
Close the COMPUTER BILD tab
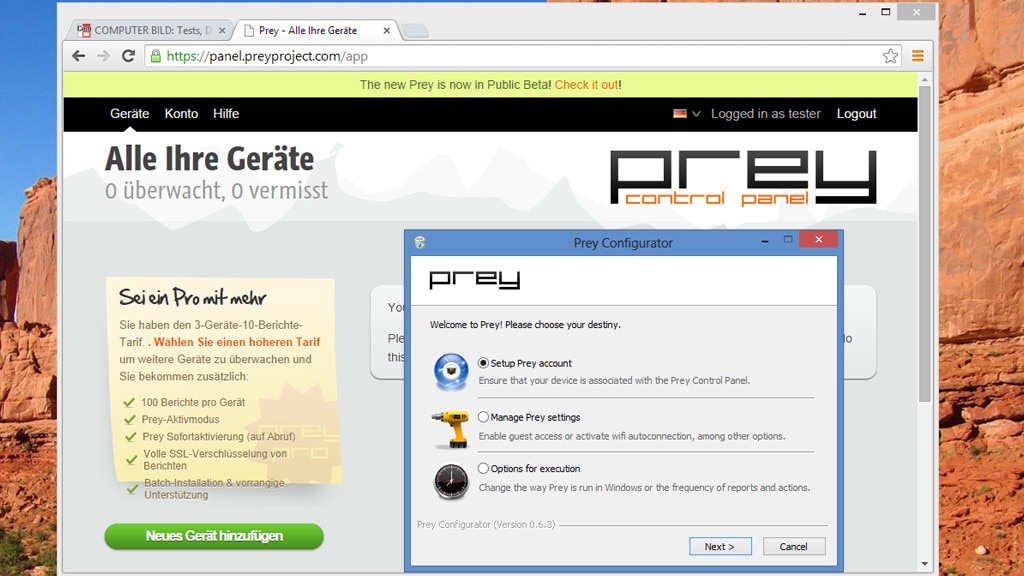pos(222,31)
